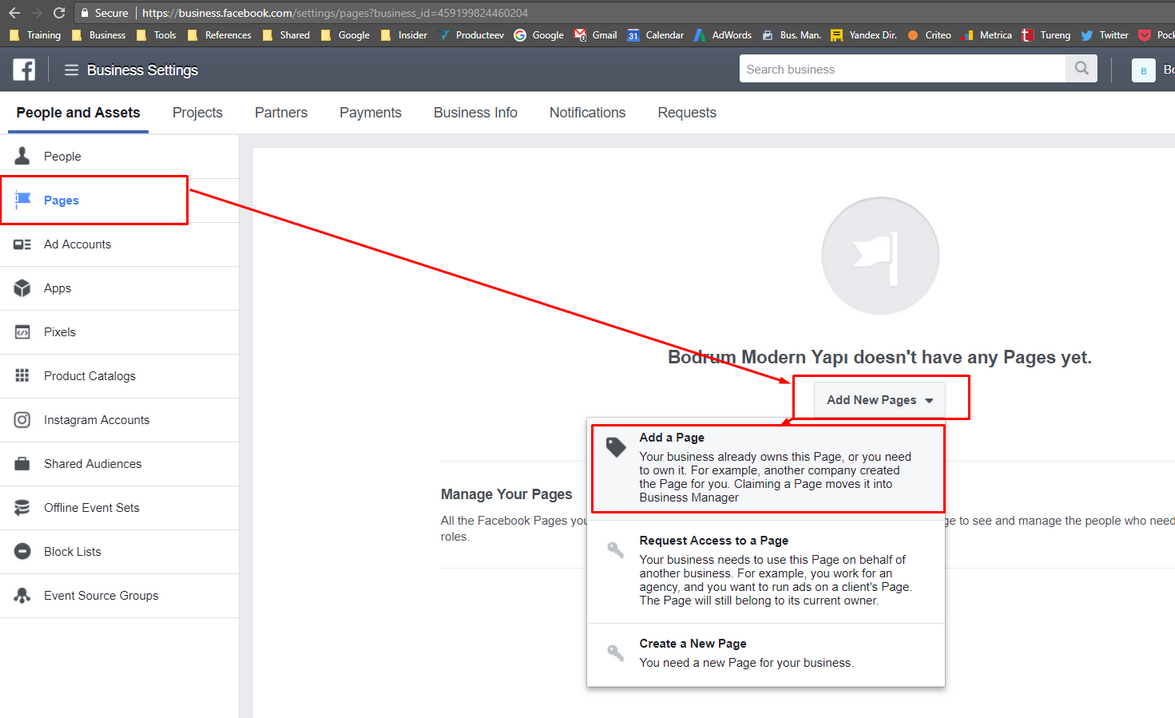Click the Facebook logo icon
The image size is (1175, 718).
coord(24,69)
